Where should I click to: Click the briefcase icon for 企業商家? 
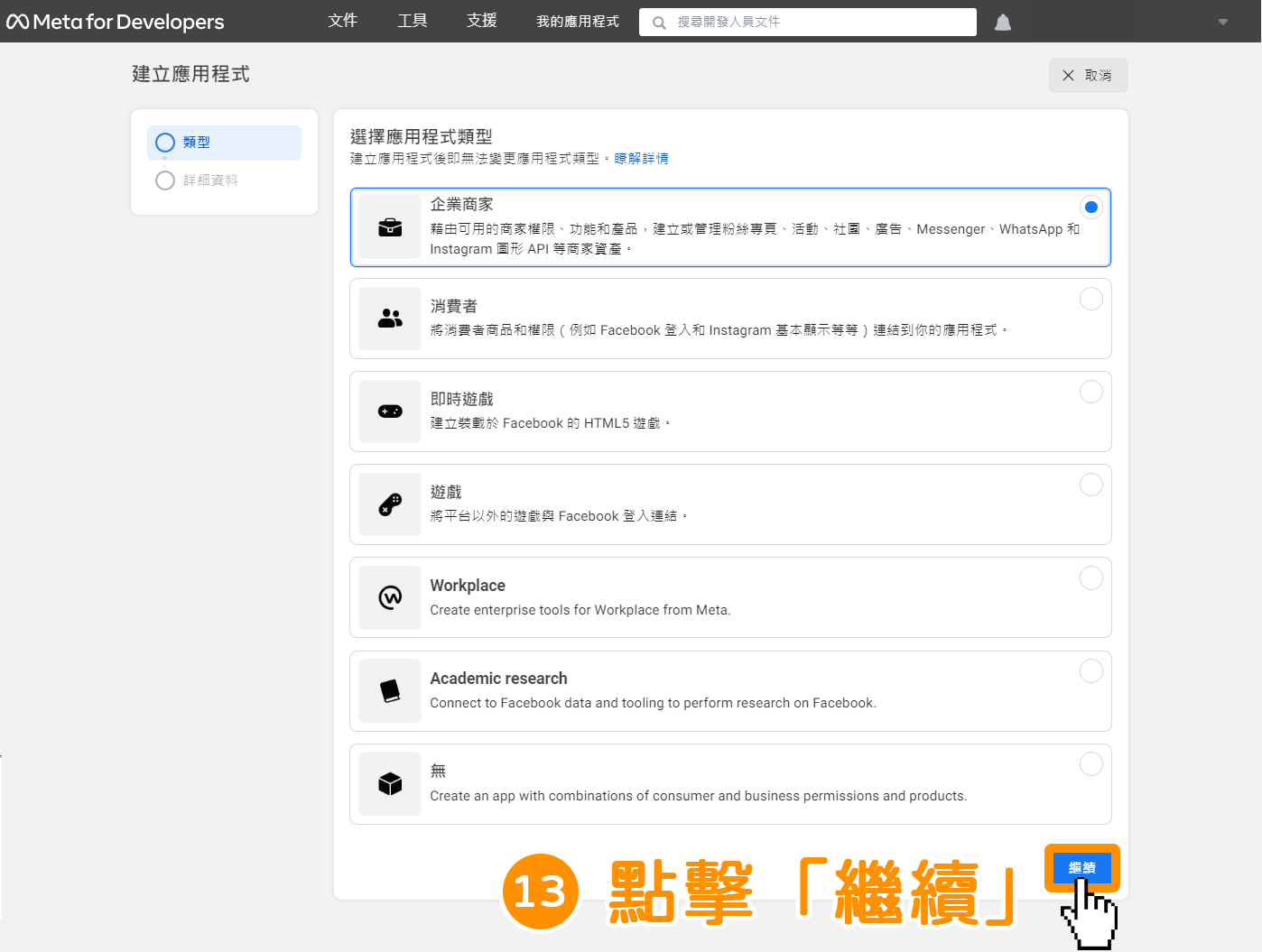coord(390,227)
